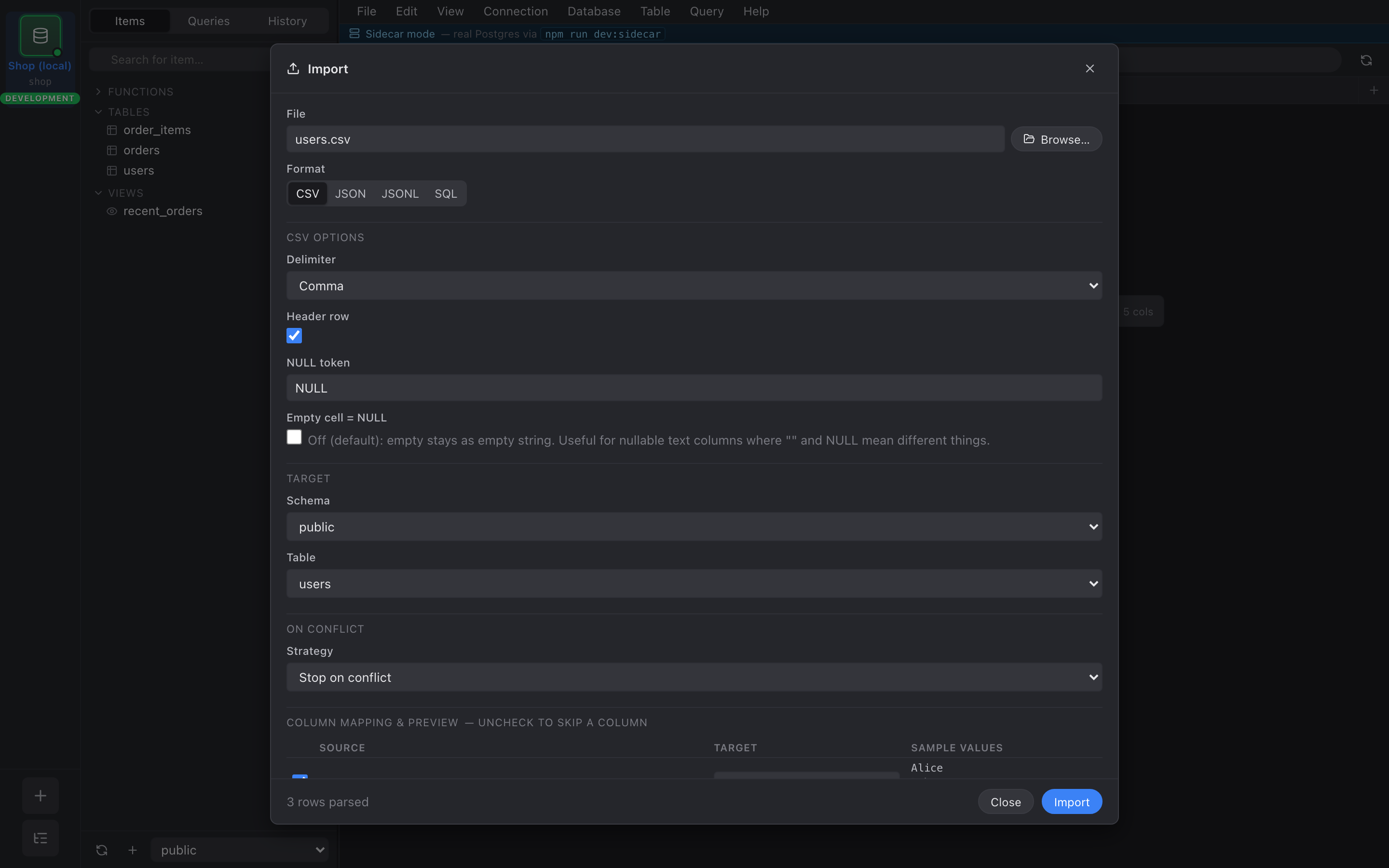Click the NULL token input field

coord(694,388)
